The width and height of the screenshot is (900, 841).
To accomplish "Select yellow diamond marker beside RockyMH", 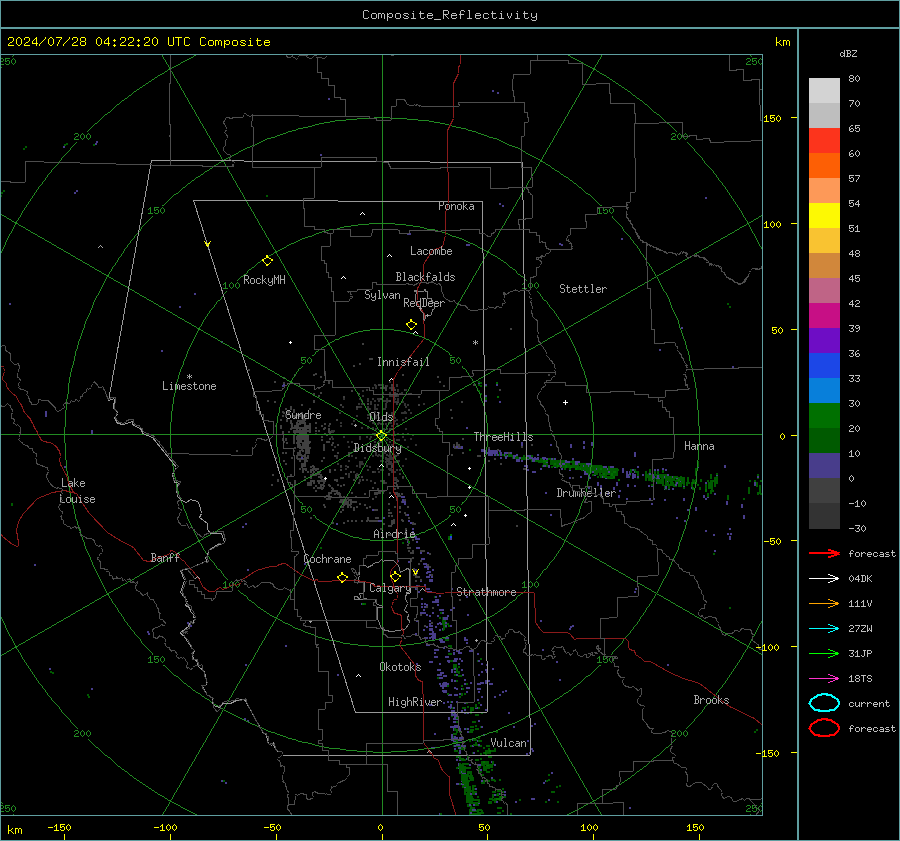I will [x=267, y=261].
